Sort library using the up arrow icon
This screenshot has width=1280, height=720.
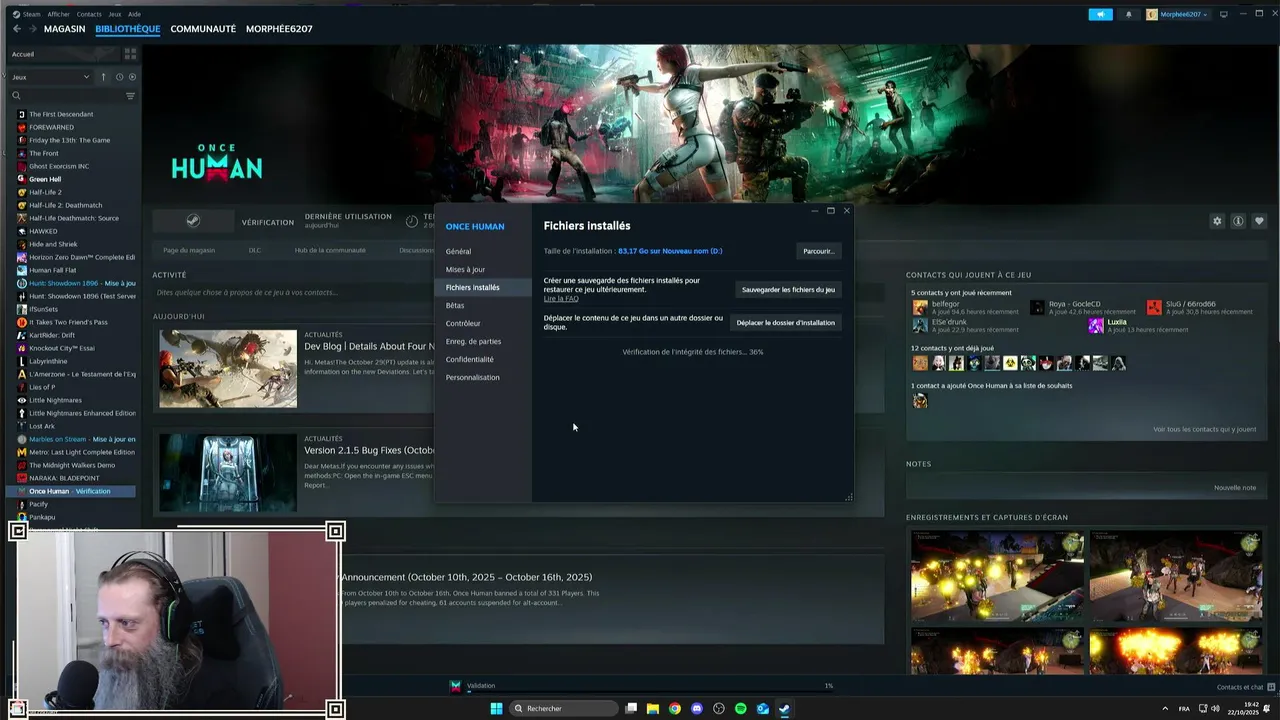click(103, 77)
